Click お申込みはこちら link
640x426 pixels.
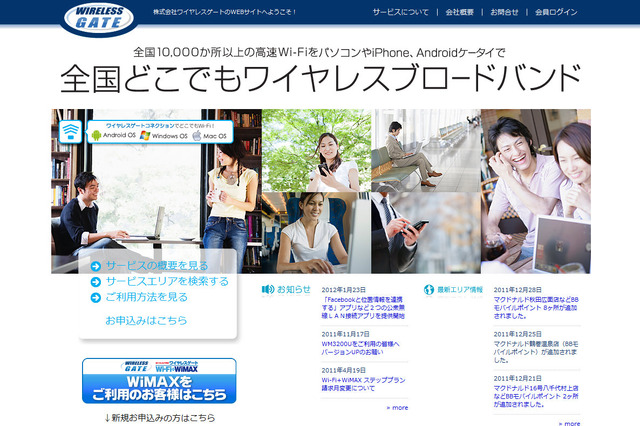[x=146, y=321]
